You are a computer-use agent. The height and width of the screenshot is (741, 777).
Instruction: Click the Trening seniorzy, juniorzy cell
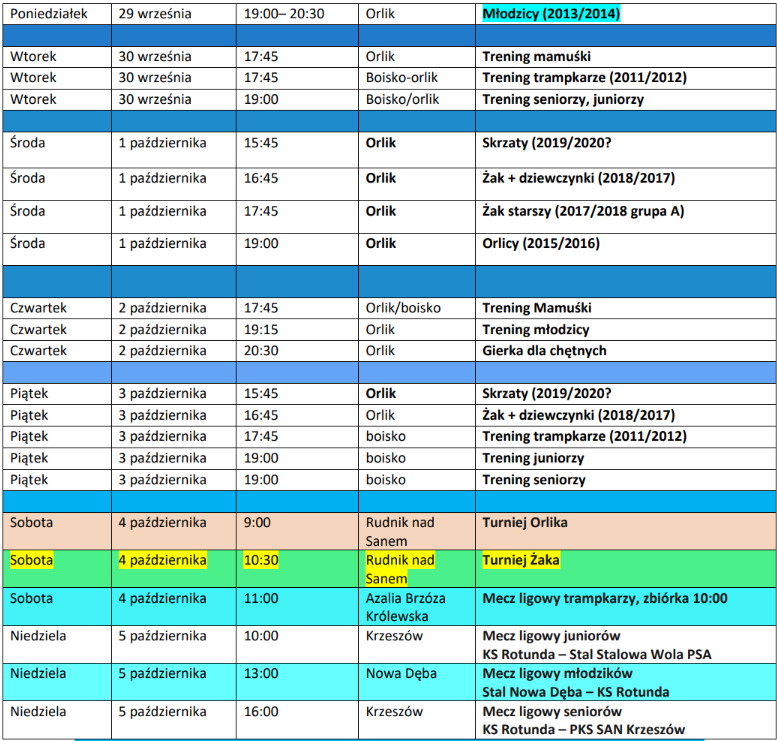tap(563, 100)
